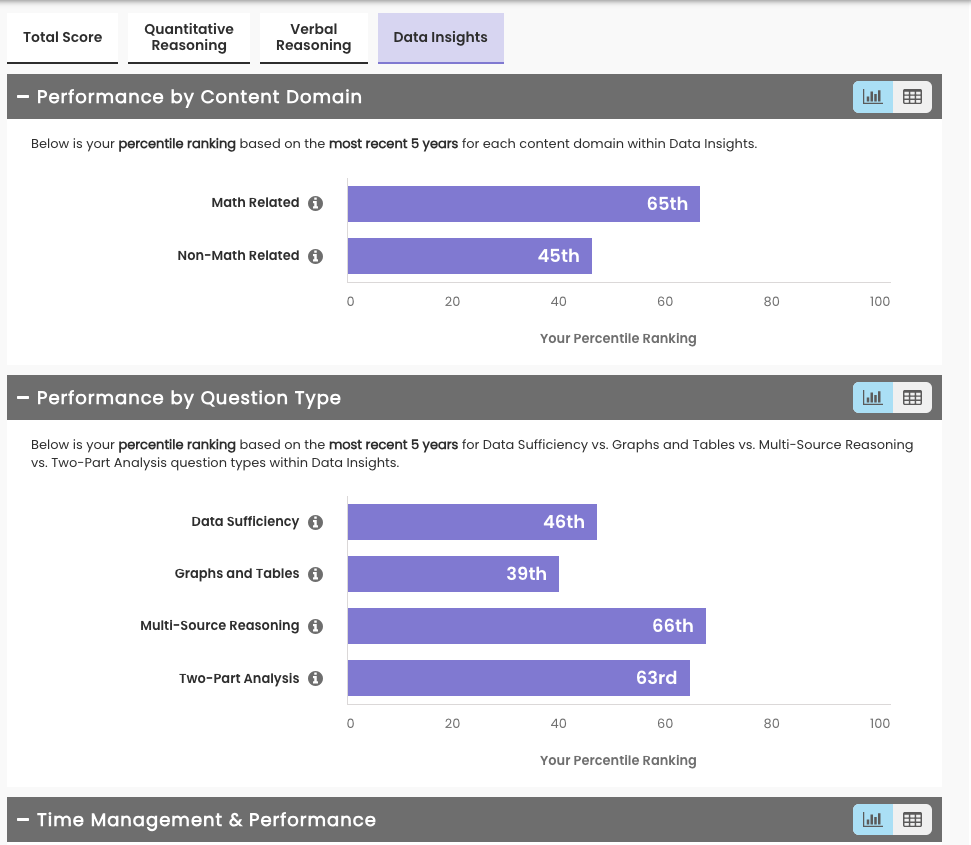Viewport: 971px width, 845px height.
Task: Go to the Verbal Reasoning tab
Action: pyautogui.click(x=313, y=38)
